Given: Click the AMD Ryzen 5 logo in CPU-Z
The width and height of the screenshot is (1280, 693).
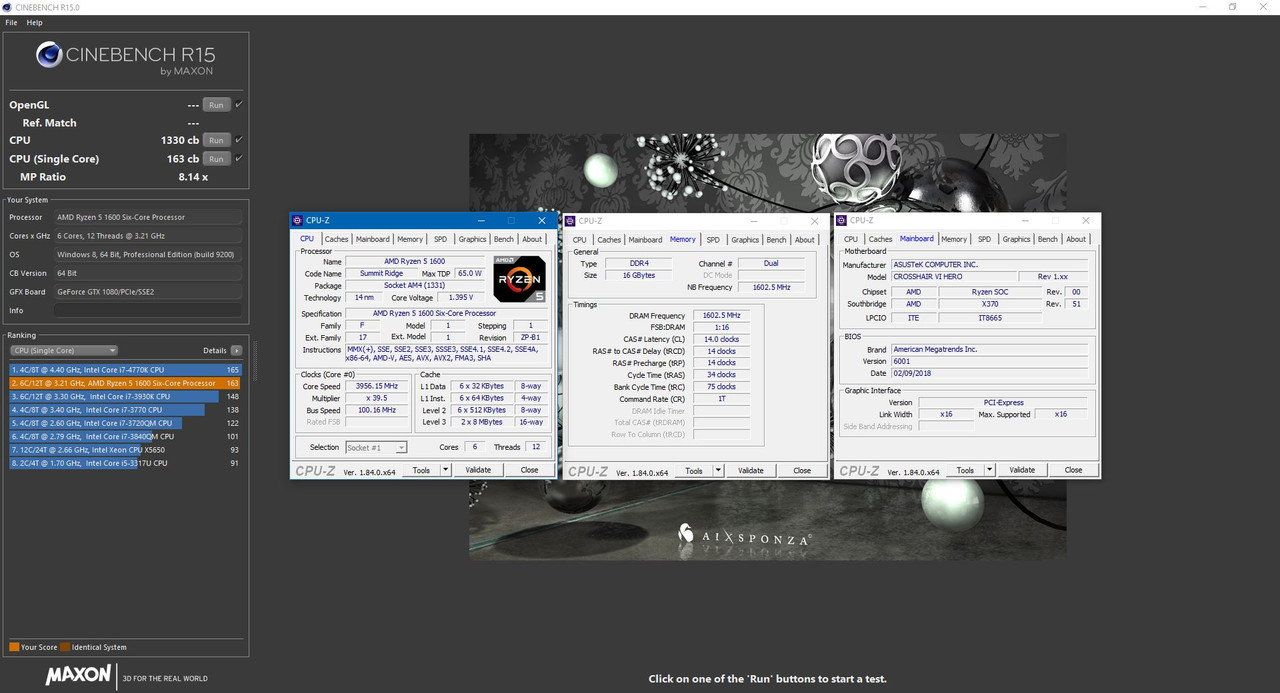Looking at the screenshot, I should click(x=518, y=280).
